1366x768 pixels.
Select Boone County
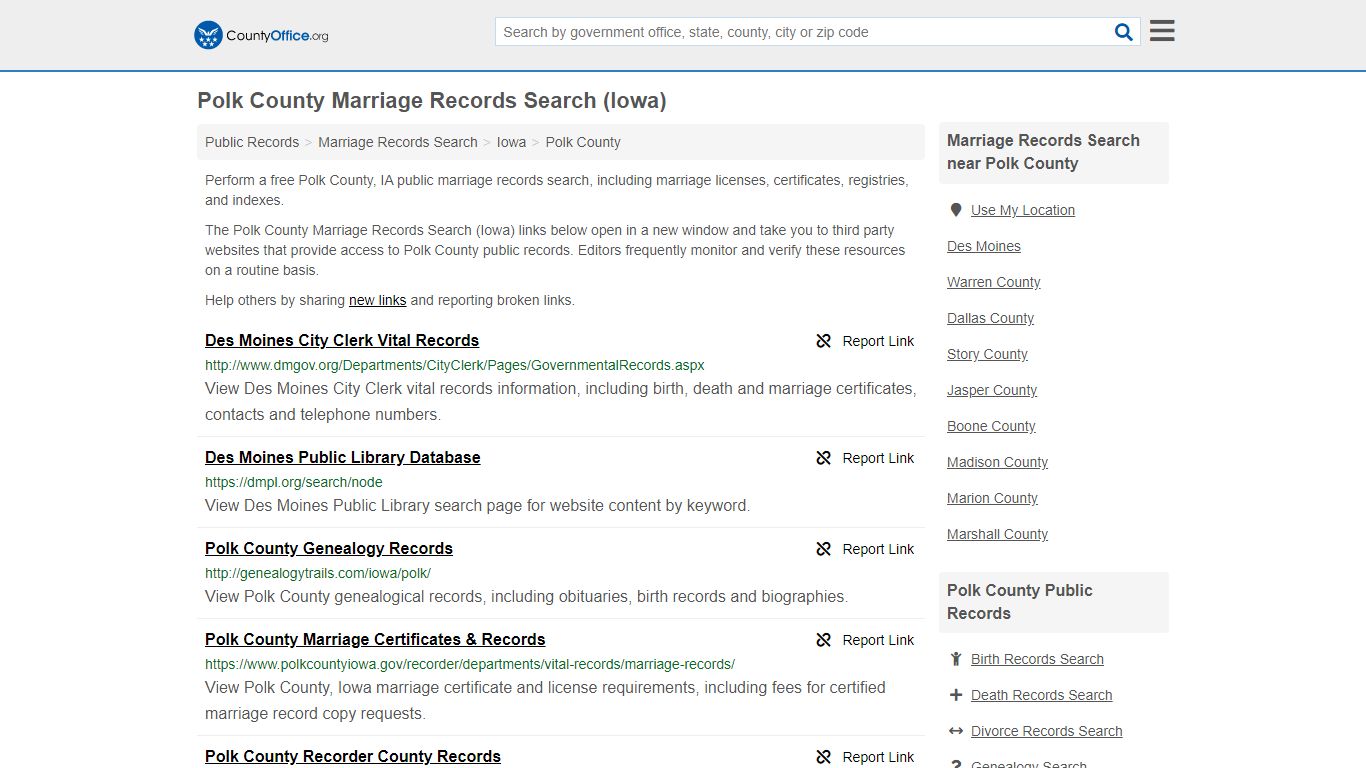991,426
